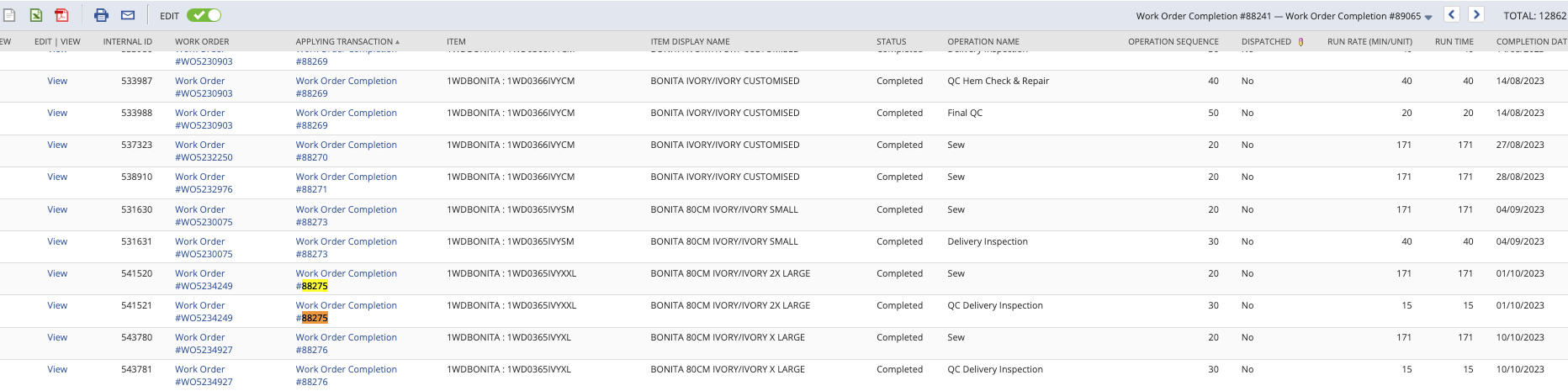Select completion date 28/08/2023
1568x391 pixels.
click(x=1520, y=177)
